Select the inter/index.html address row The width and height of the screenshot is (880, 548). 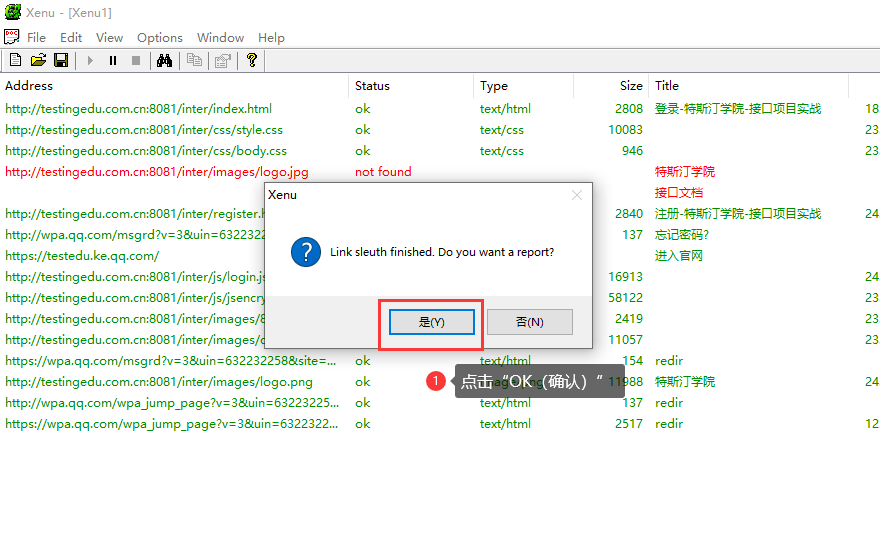tap(138, 108)
